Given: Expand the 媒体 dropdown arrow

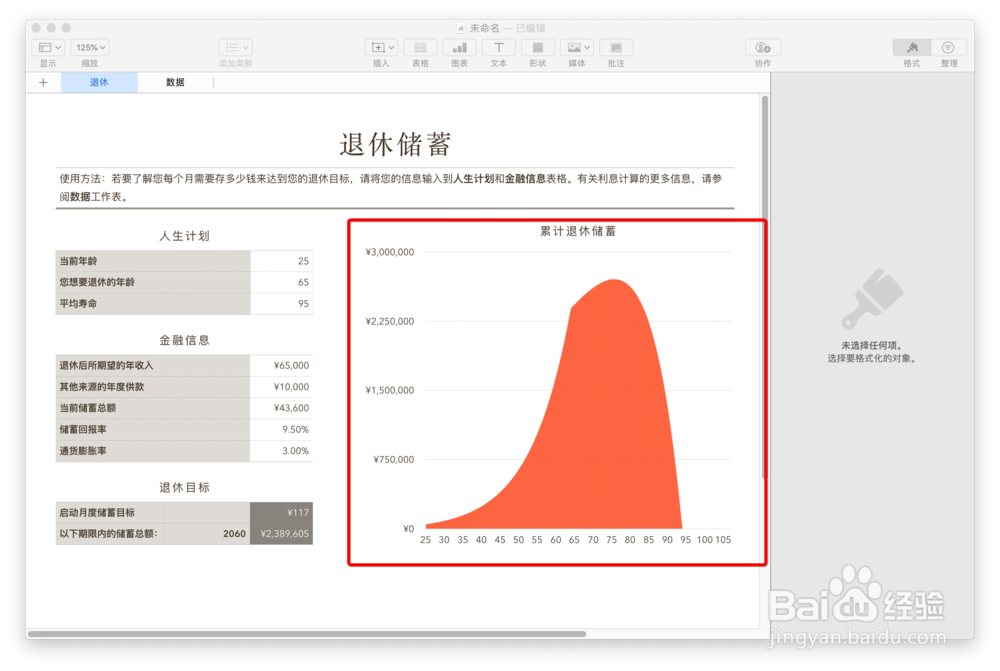Looking at the screenshot, I should pos(586,47).
